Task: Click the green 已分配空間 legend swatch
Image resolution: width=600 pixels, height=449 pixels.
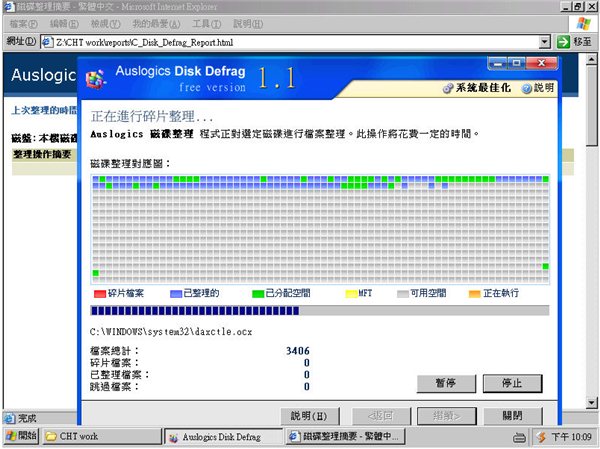Action: pos(258,294)
